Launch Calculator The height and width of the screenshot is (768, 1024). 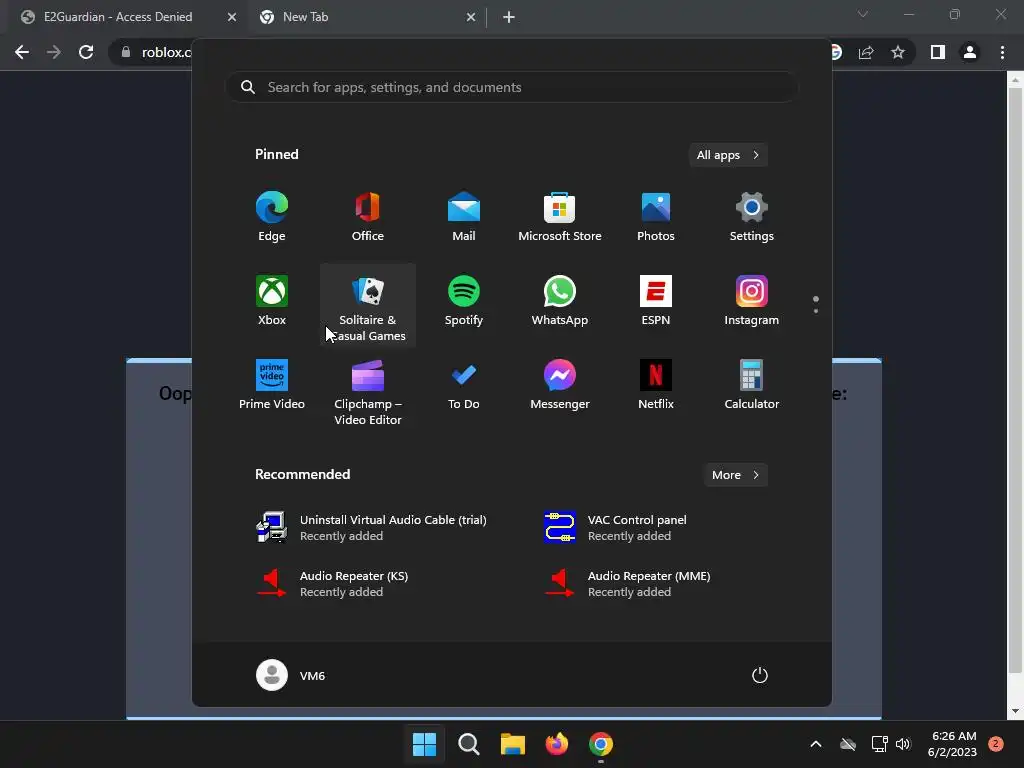pyautogui.click(x=752, y=385)
